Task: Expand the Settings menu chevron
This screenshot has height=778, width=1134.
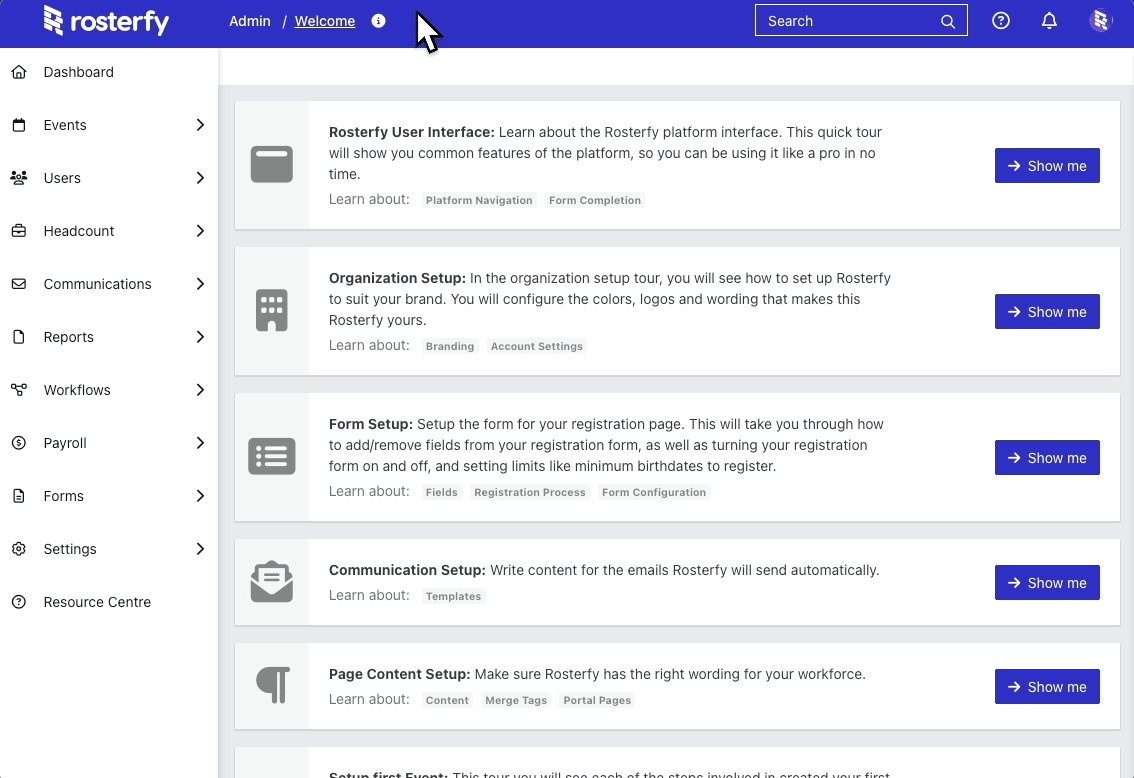Action: (x=200, y=549)
